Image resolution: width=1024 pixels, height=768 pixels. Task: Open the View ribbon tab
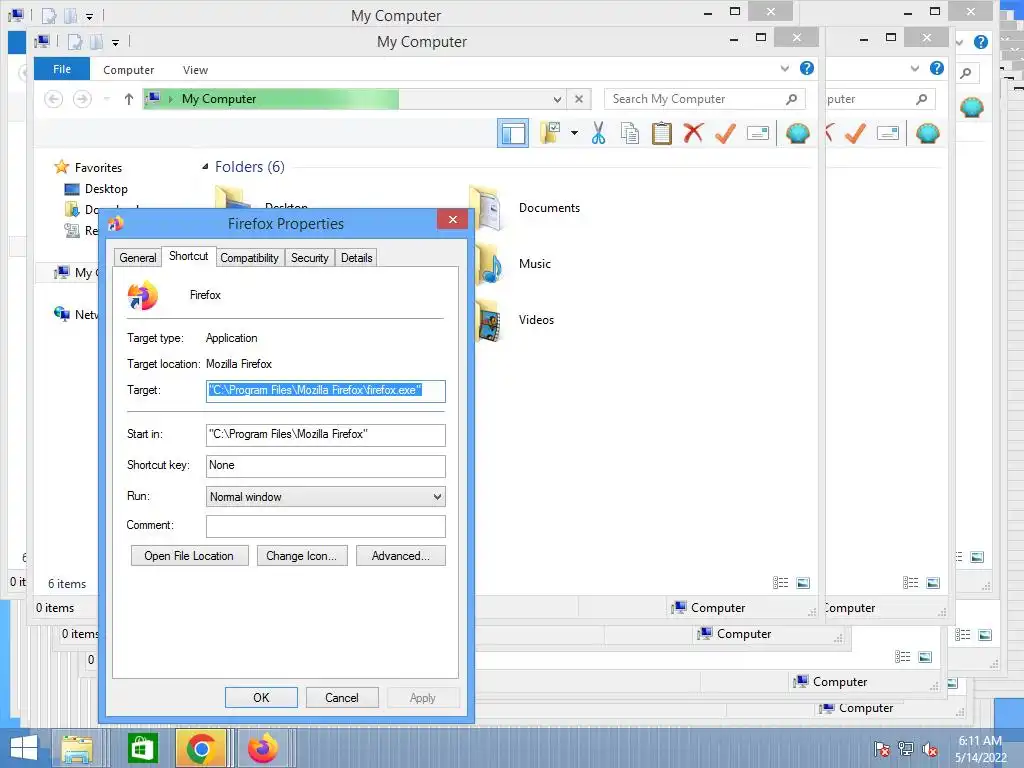[195, 70]
